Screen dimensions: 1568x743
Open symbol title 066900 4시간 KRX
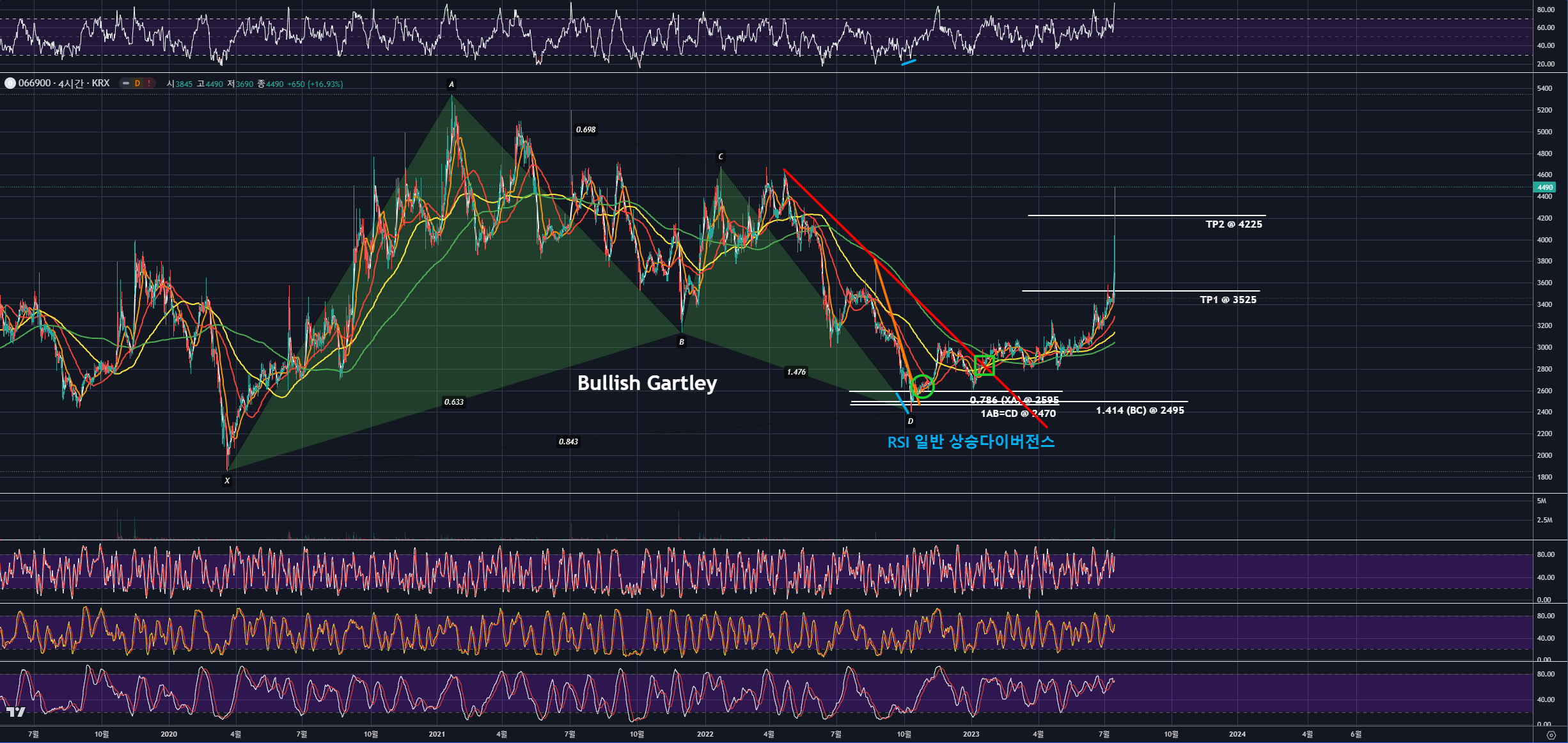[x=64, y=83]
